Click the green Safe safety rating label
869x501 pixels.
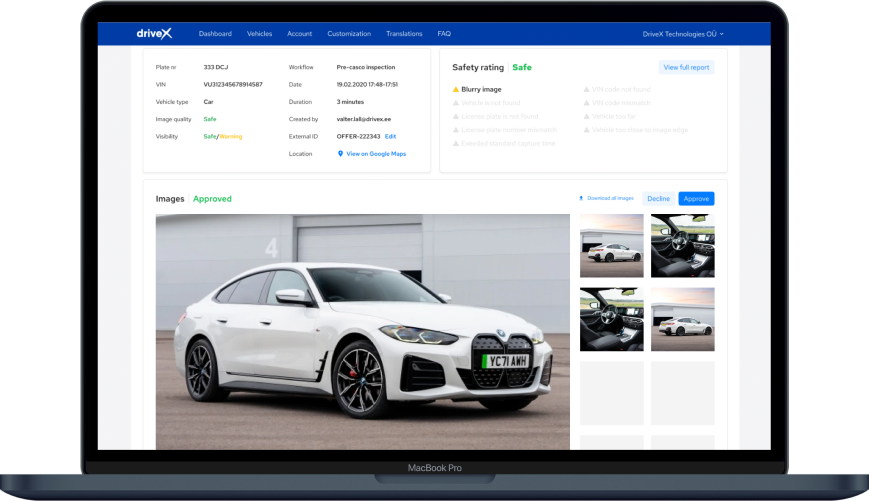pos(522,67)
